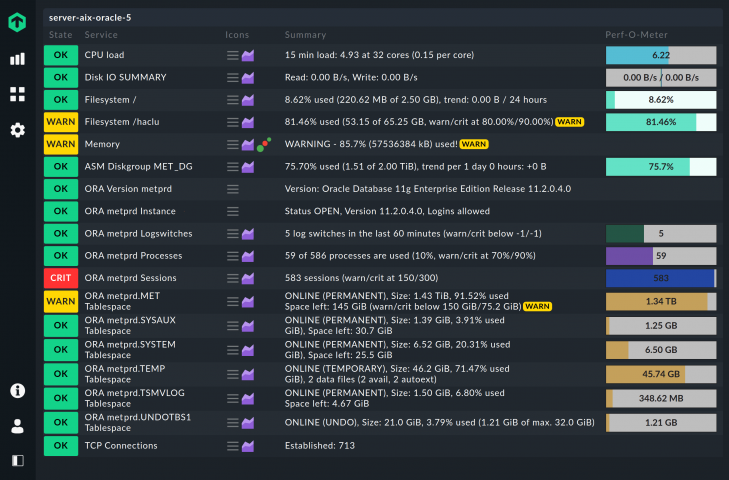729x480 pixels.
Task: Click the Checkmk logo in the sidebar
Action: point(17,22)
